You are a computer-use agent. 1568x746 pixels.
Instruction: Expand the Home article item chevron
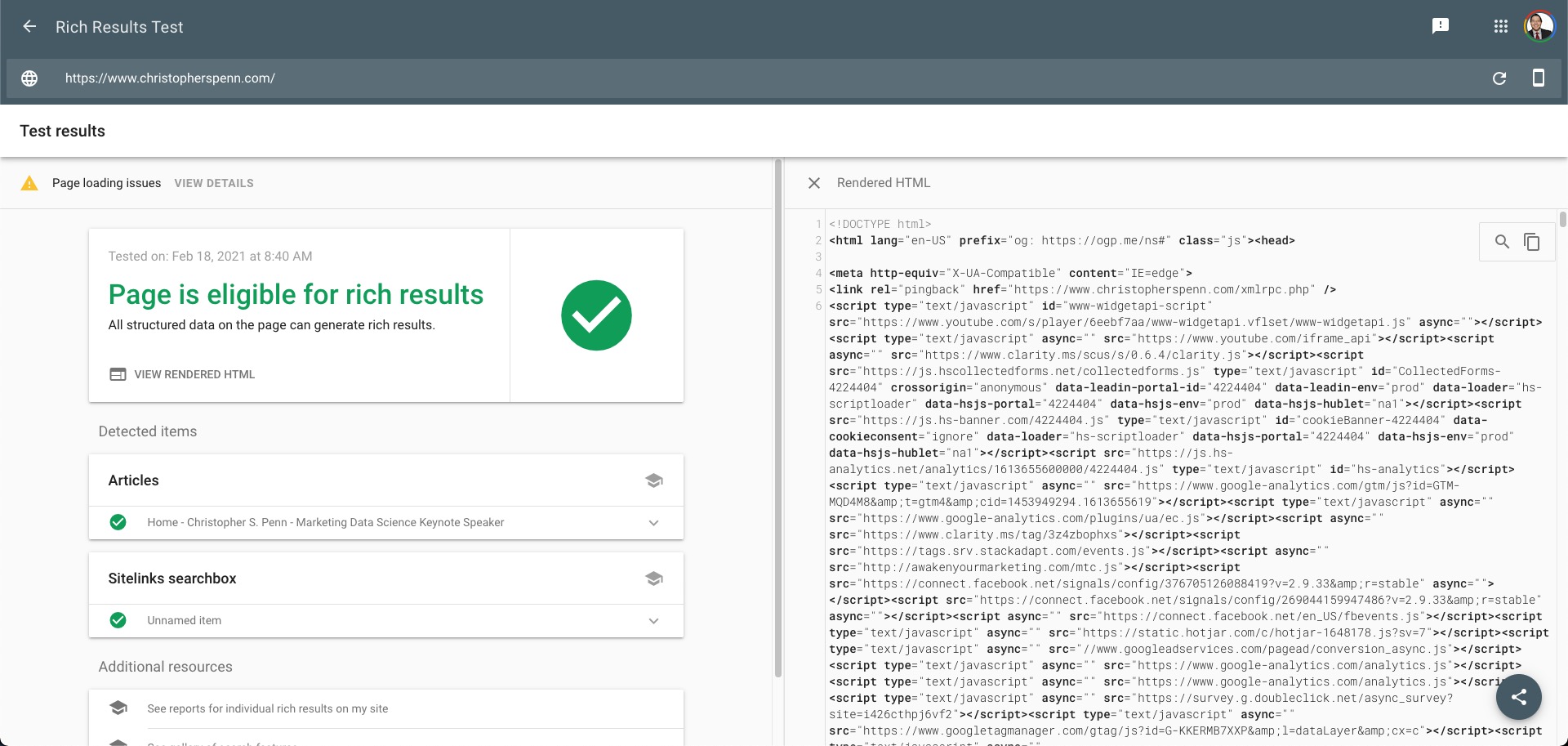[654, 523]
